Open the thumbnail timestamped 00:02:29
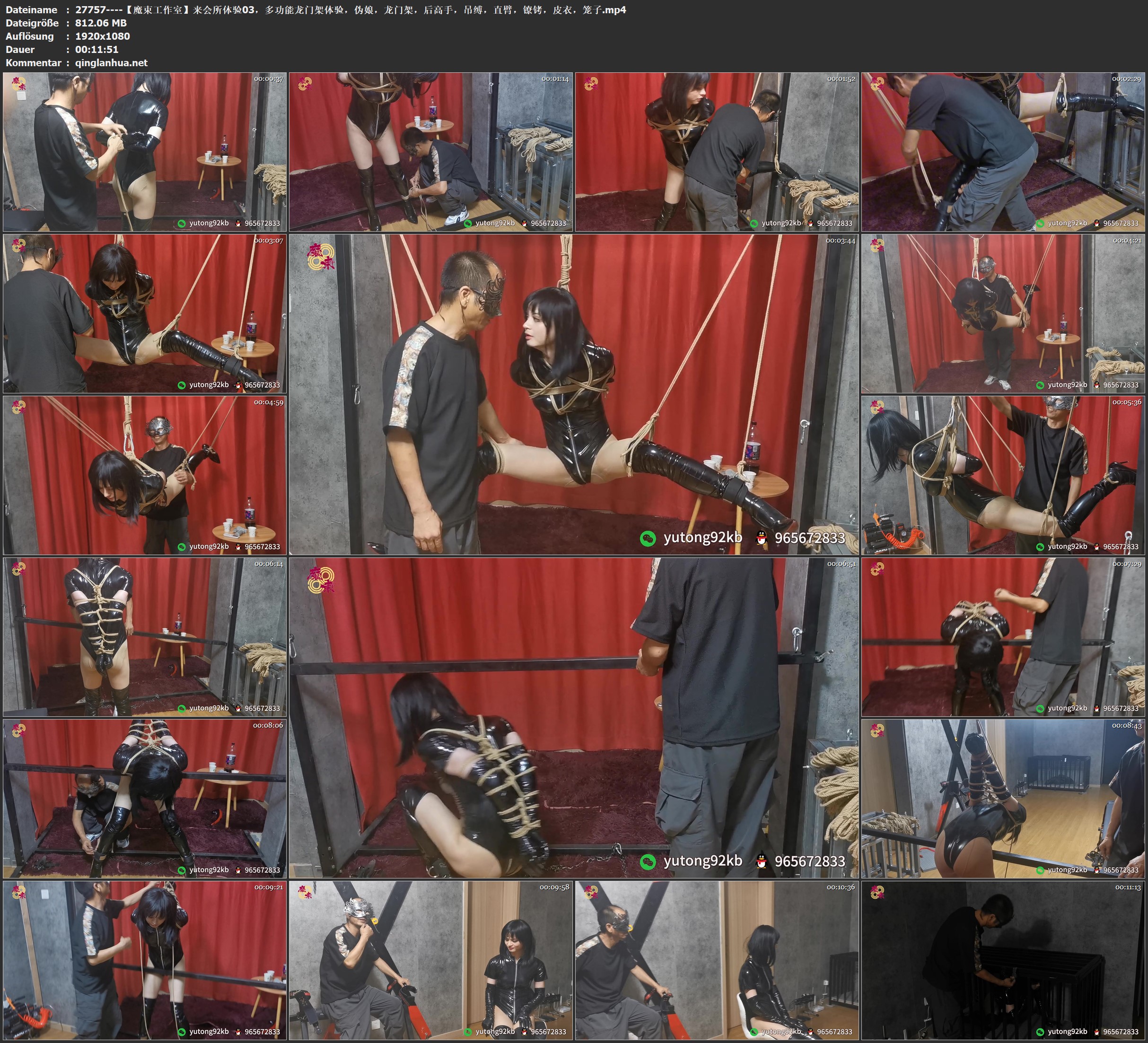1148x1043 pixels. coord(1003,151)
